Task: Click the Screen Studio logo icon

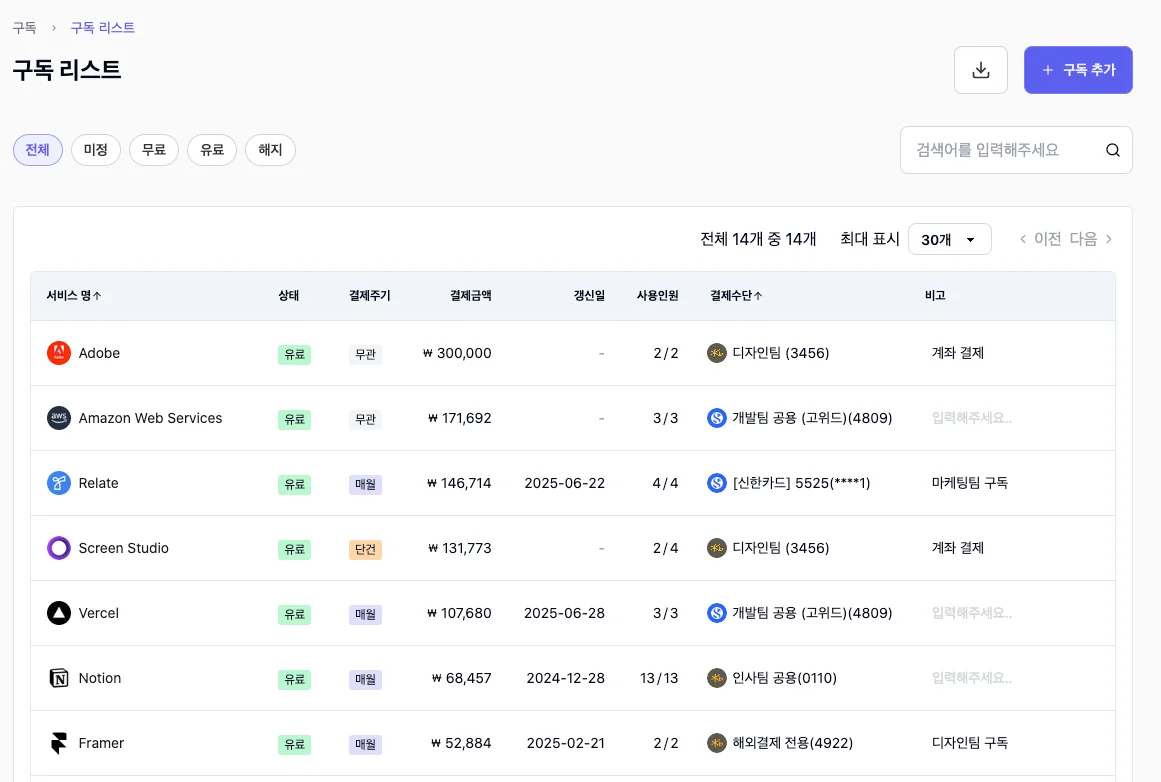Action: (x=58, y=548)
